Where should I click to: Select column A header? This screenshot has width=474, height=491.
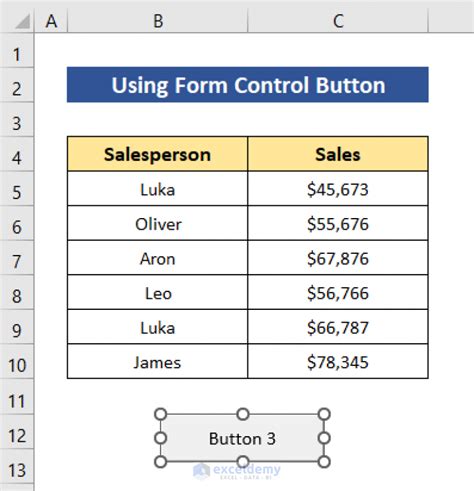(51, 21)
